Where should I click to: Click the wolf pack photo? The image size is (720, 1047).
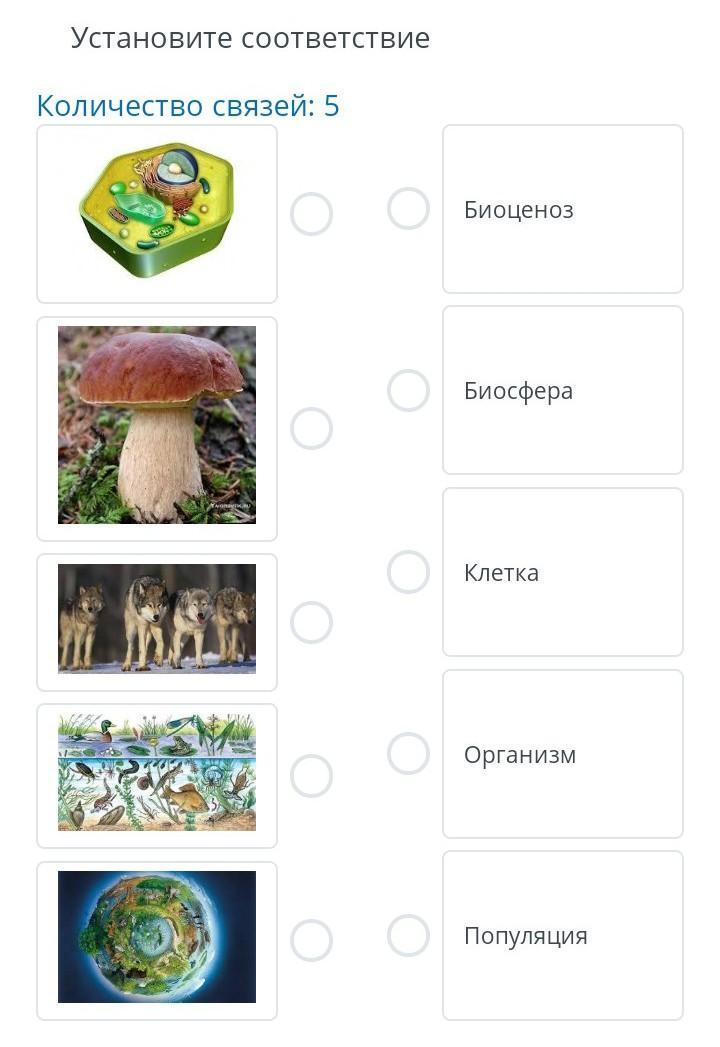point(157,619)
